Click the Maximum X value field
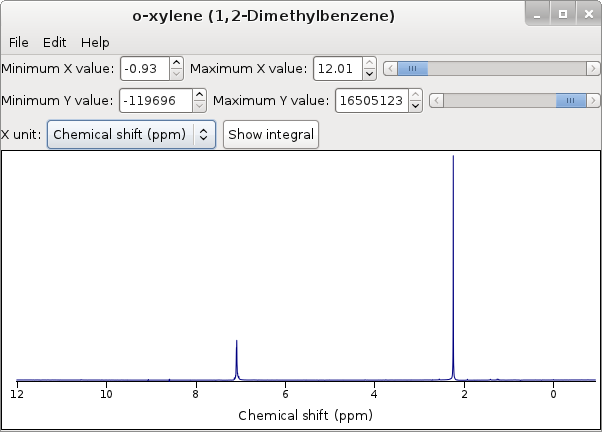 338,69
